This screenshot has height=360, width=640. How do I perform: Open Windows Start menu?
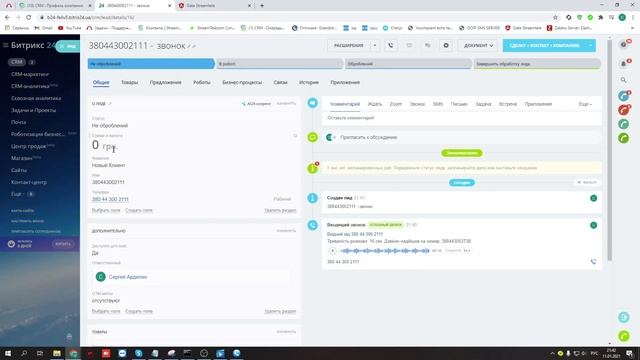tap(8, 353)
